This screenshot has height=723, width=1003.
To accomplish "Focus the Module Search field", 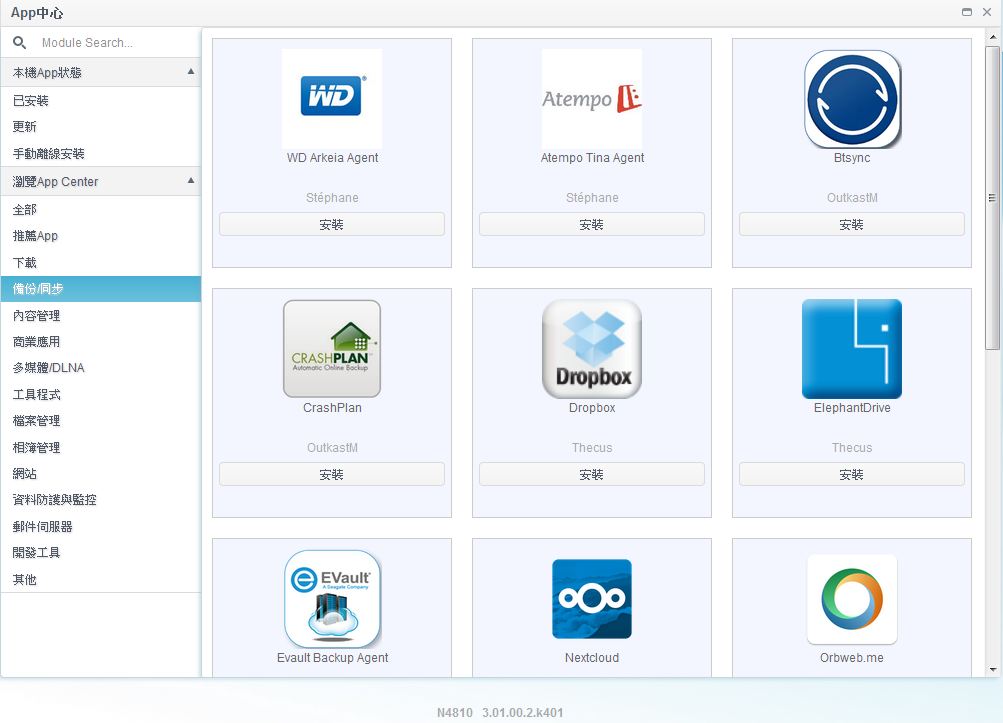I will 118,43.
